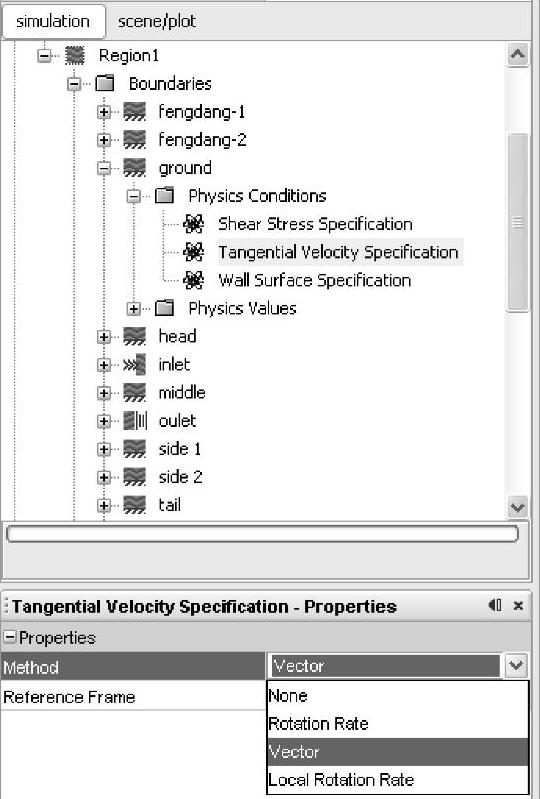
Task: Click the Physics Conditions folder icon
Action: tap(165, 196)
